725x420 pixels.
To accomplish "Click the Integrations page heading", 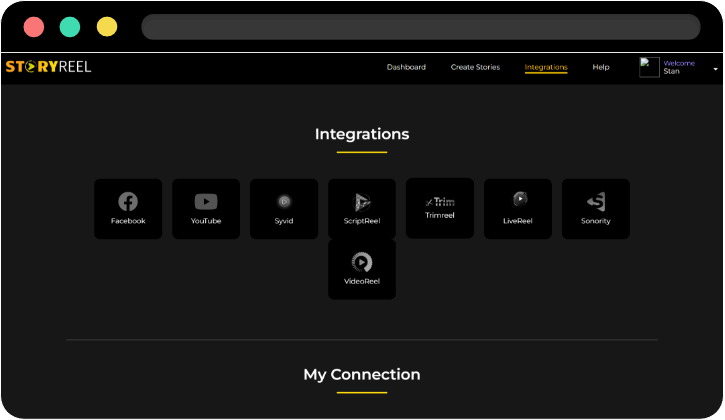I will (x=362, y=134).
